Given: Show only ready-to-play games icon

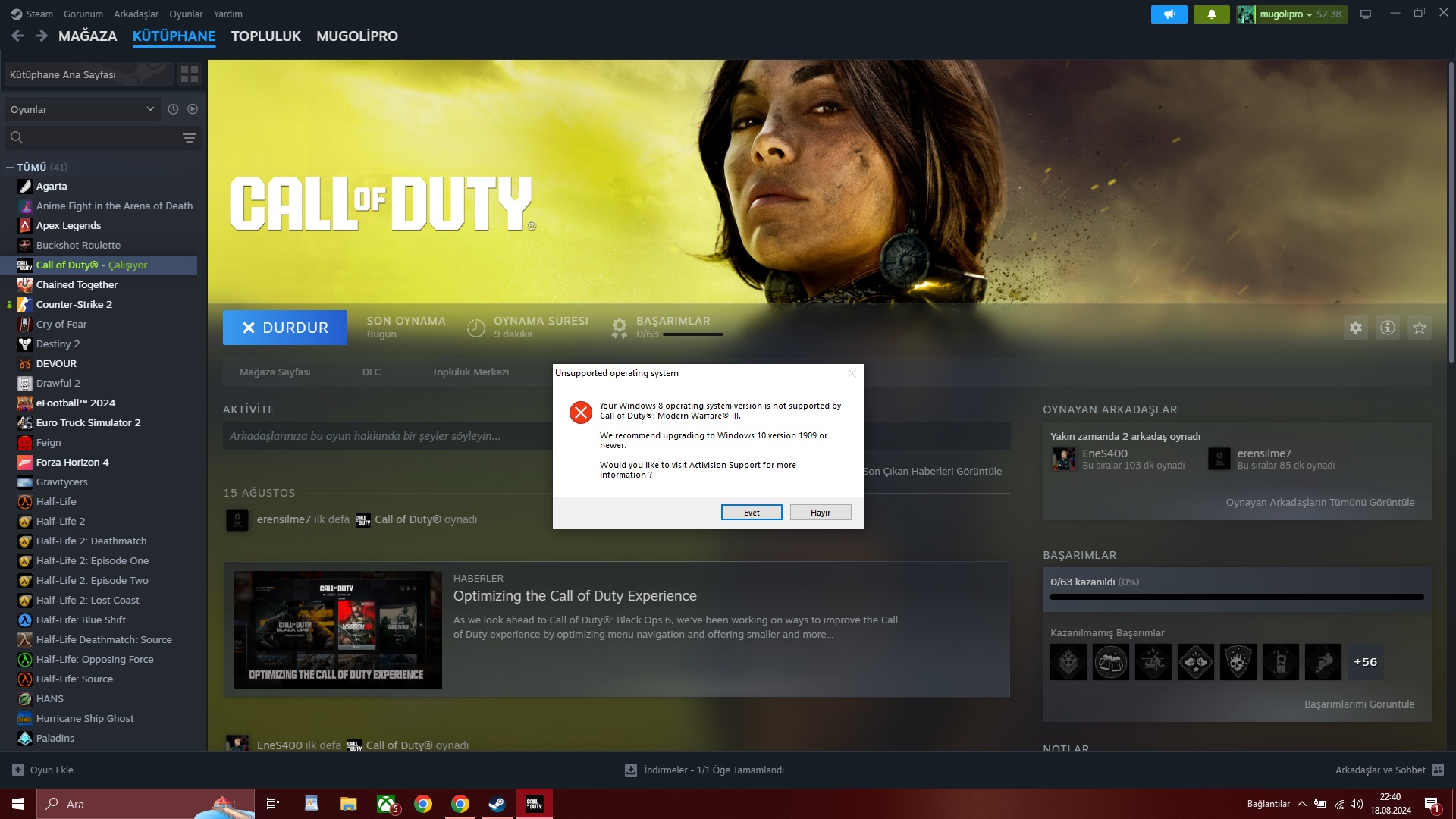Looking at the screenshot, I should [x=193, y=109].
